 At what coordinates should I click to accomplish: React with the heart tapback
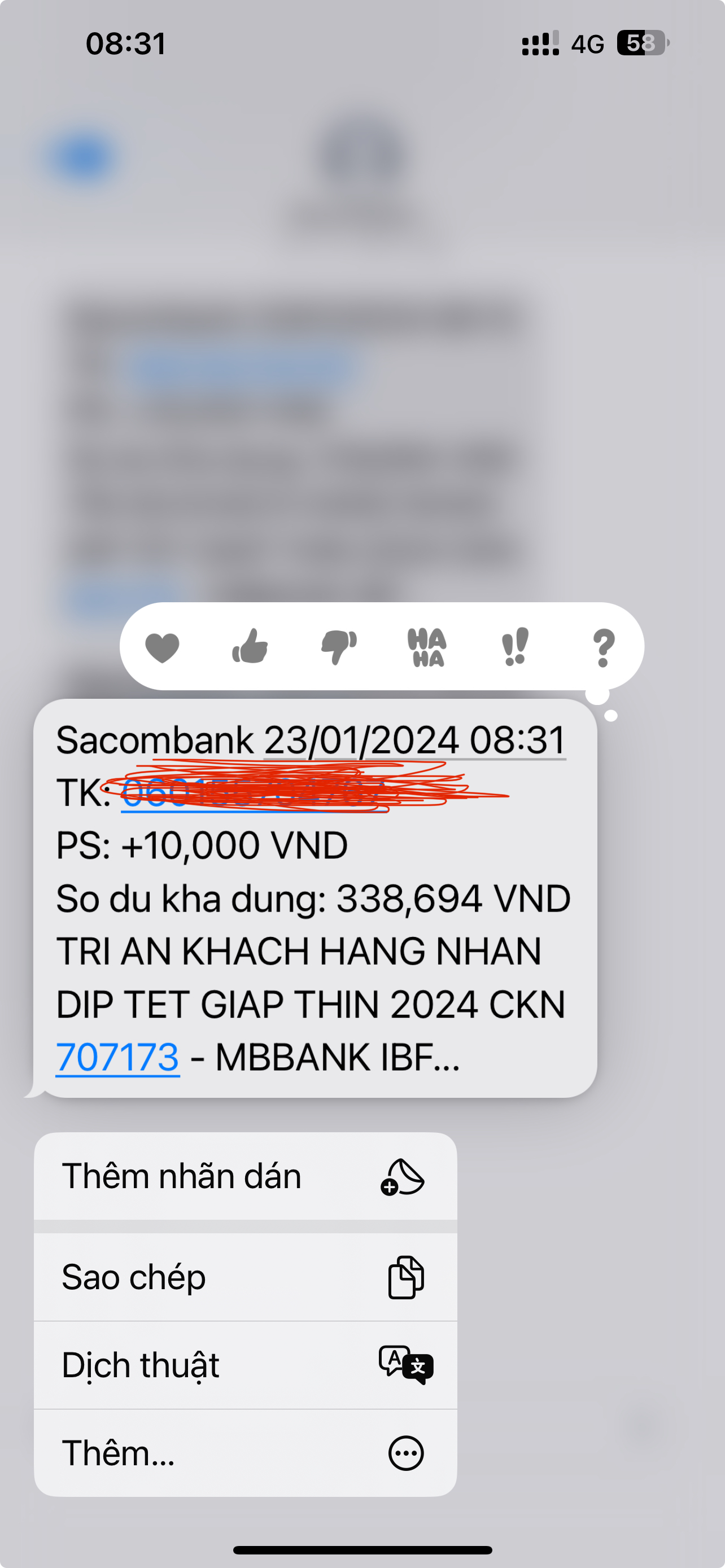[162, 647]
